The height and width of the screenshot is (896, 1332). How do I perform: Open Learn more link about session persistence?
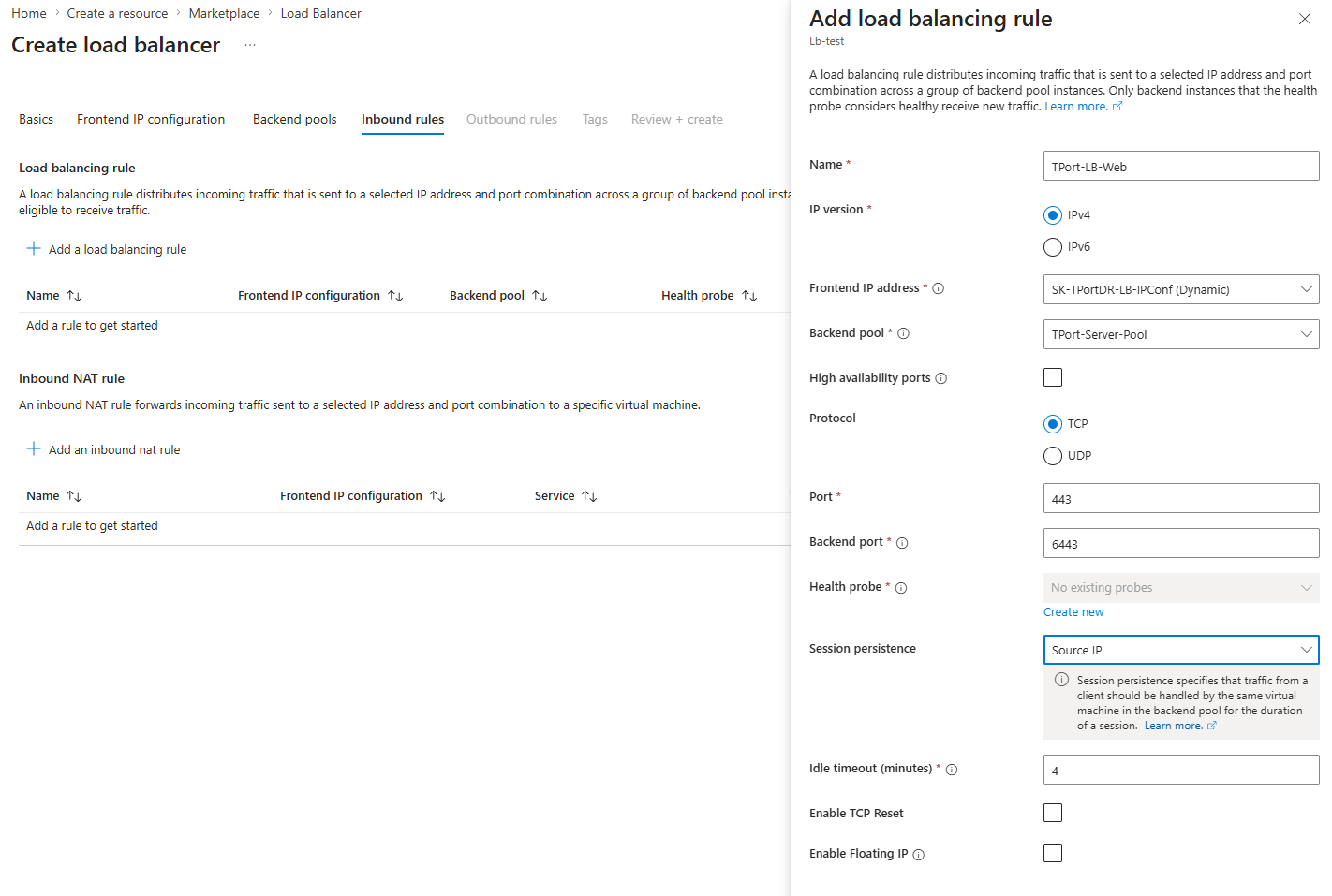pyautogui.click(x=1173, y=726)
